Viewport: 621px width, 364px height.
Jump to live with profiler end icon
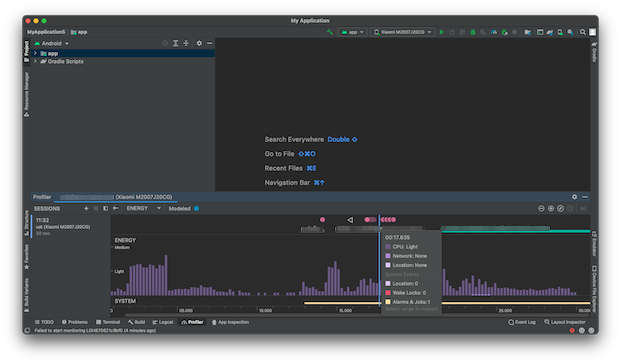coord(583,208)
